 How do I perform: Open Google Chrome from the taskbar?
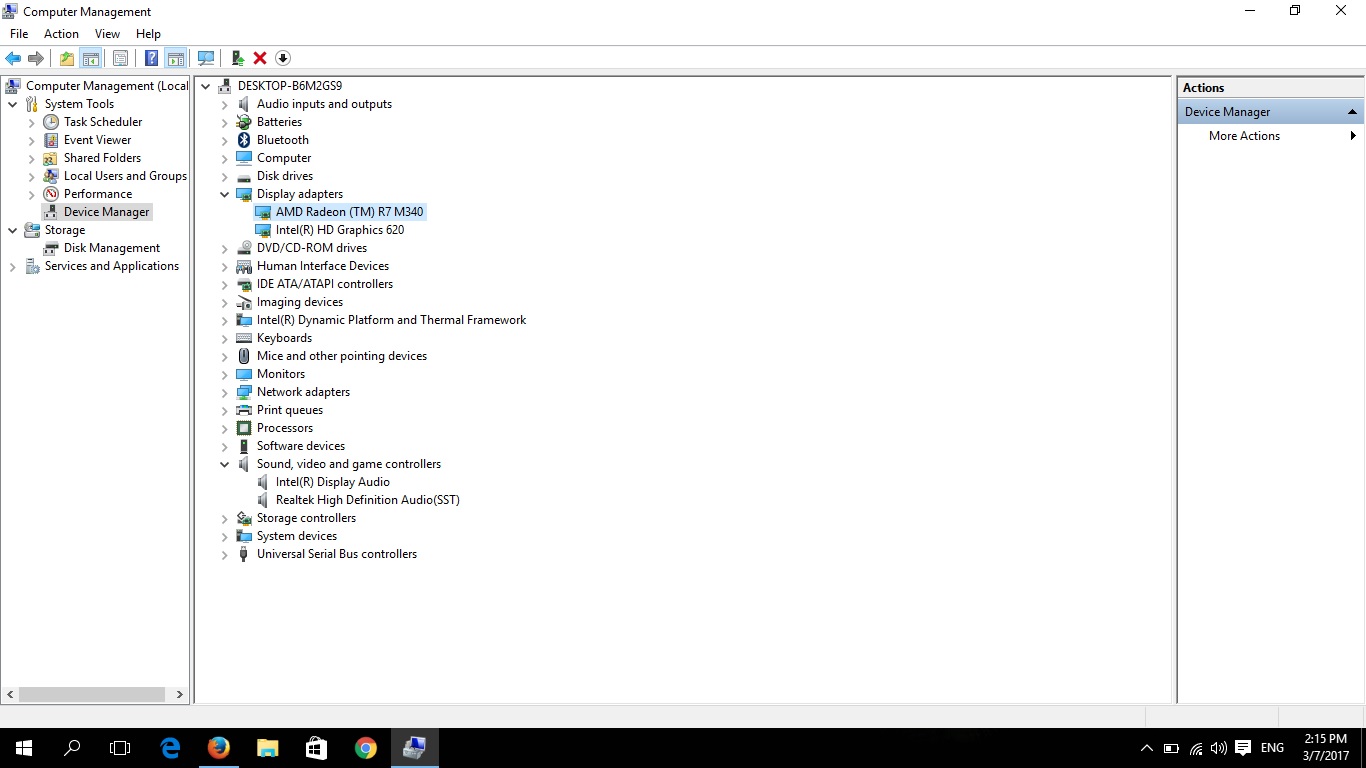[366, 748]
